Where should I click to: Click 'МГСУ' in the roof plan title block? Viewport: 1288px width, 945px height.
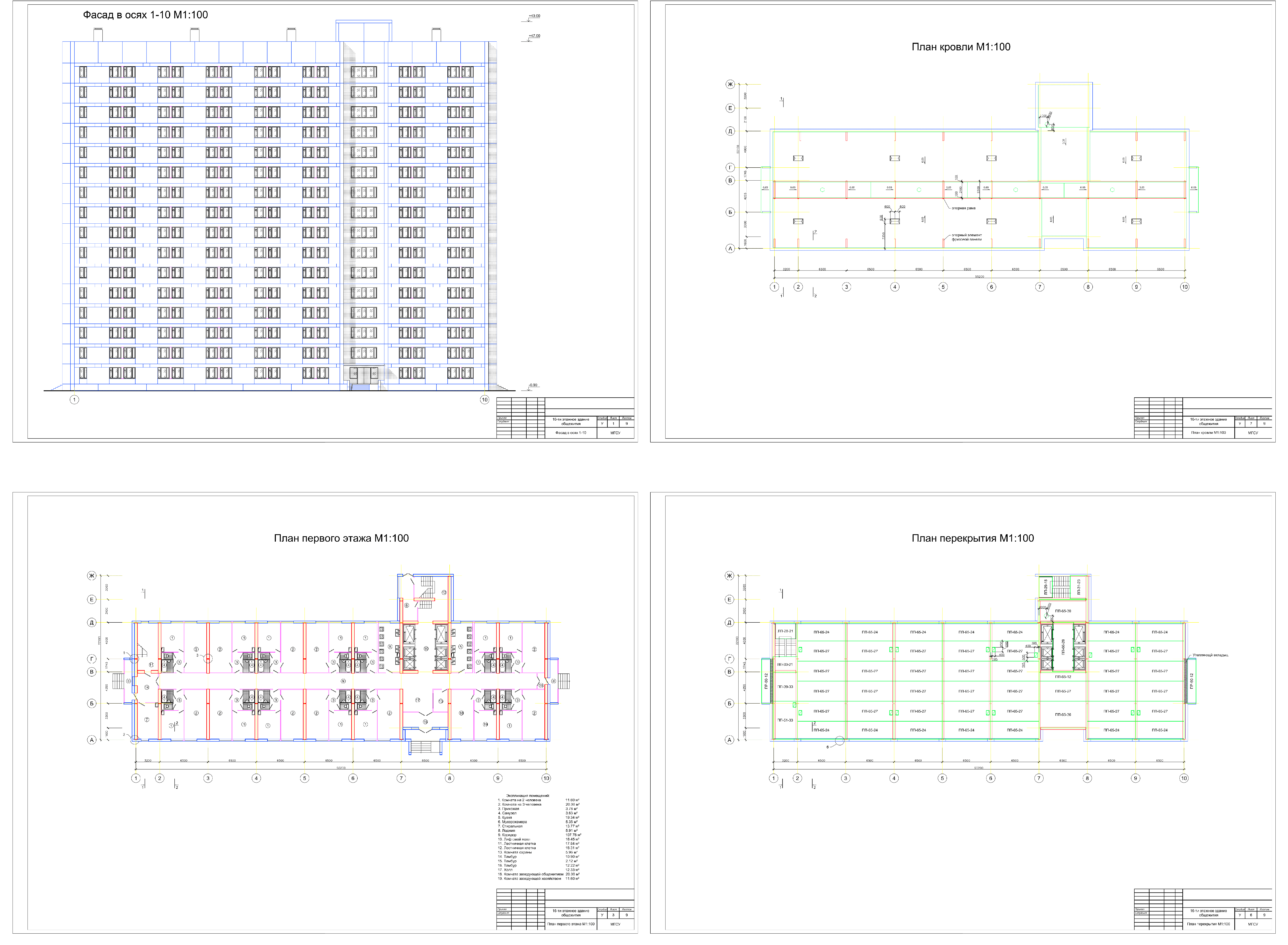coord(1253,433)
